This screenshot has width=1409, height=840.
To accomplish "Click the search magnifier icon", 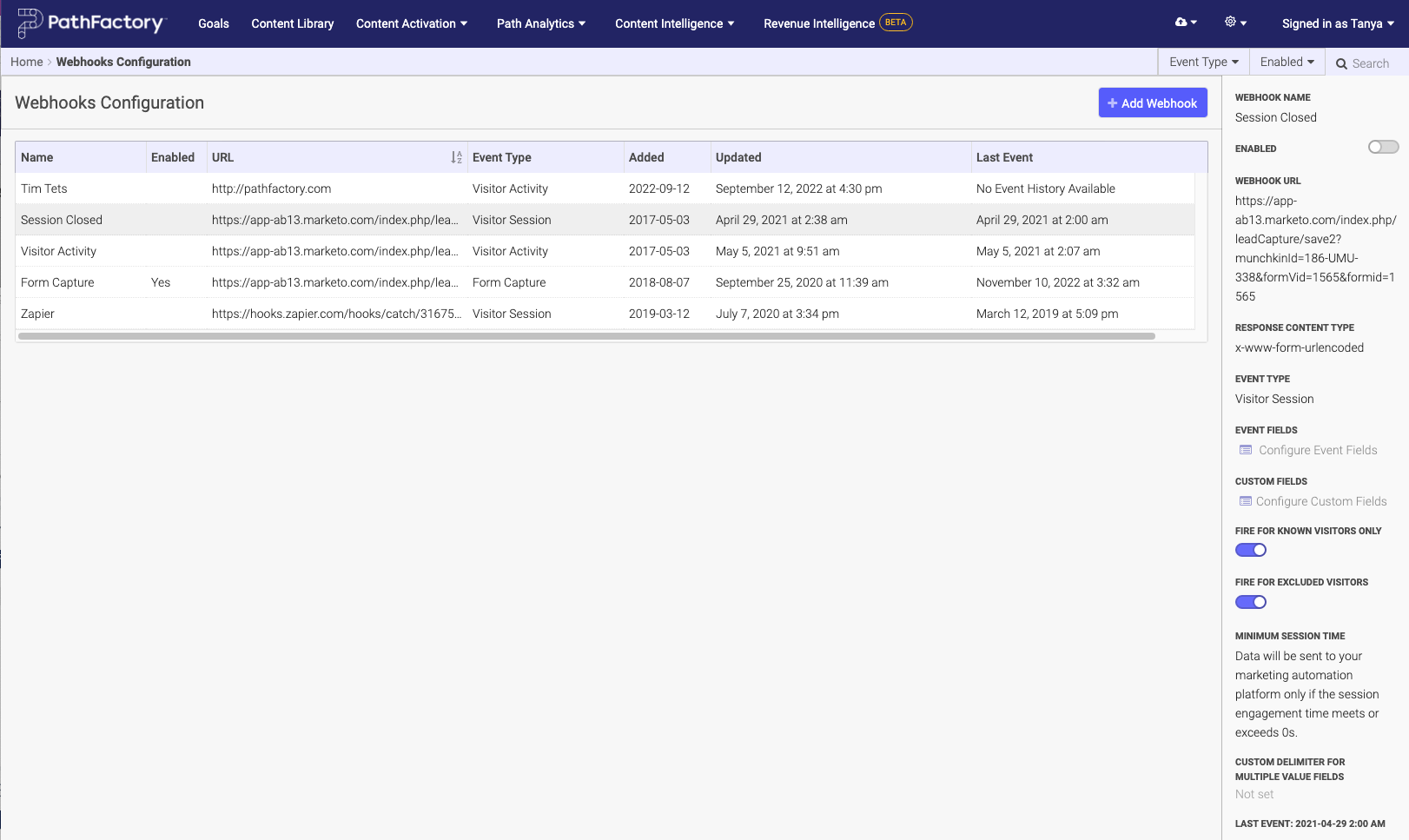I will pos(1341,63).
